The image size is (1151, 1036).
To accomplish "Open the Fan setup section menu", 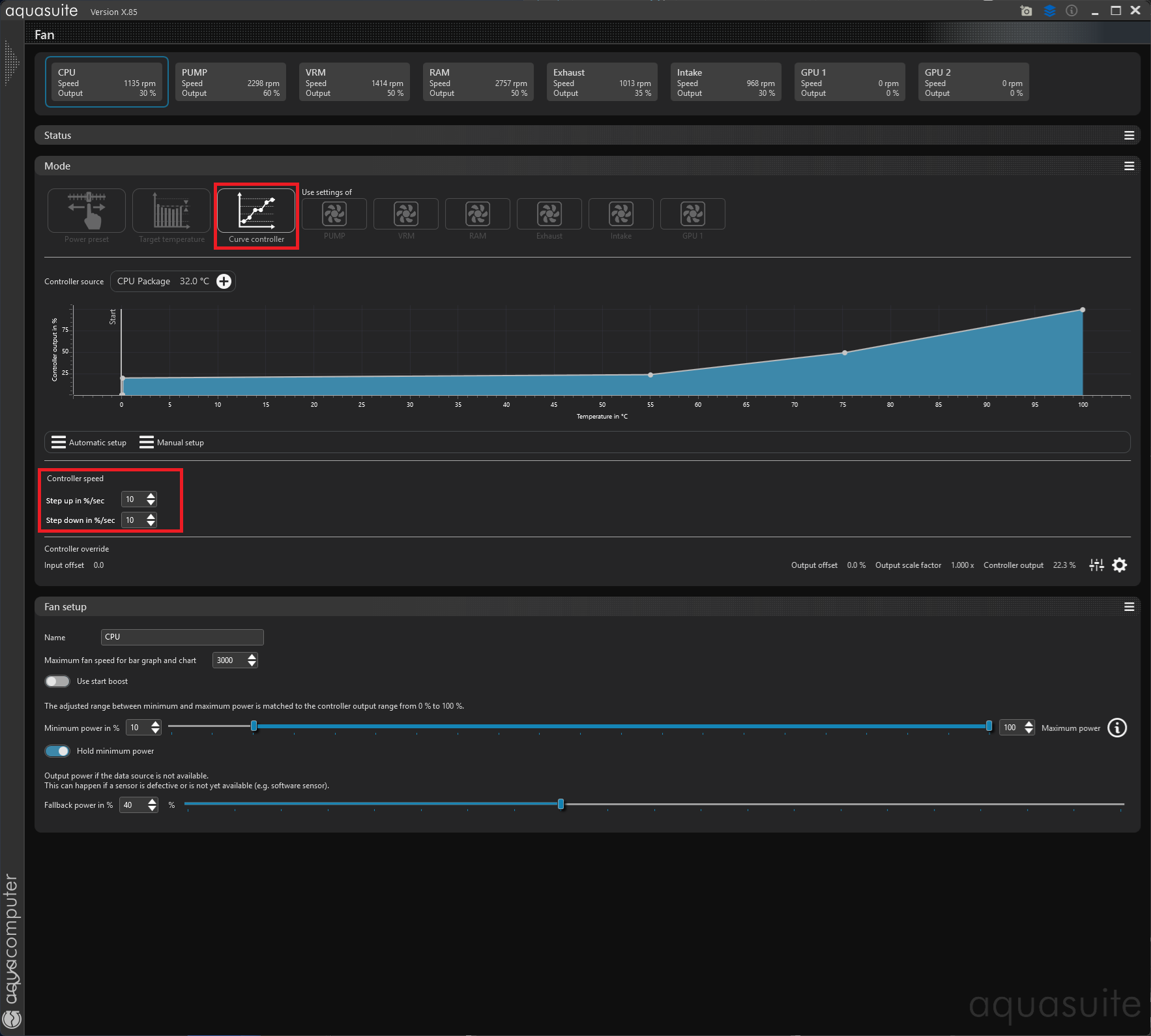I will pos(1129,607).
